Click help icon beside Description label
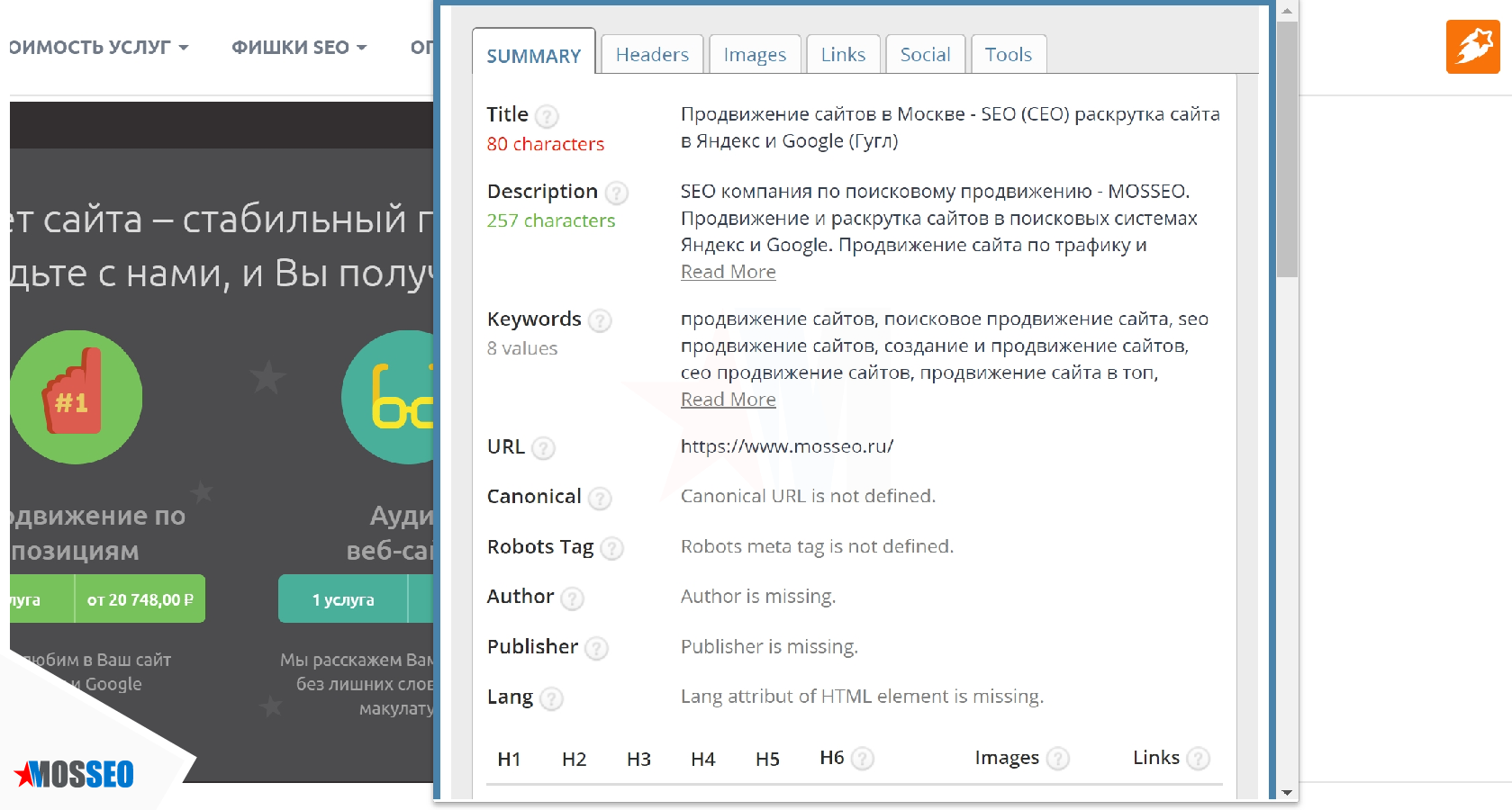 tap(617, 193)
